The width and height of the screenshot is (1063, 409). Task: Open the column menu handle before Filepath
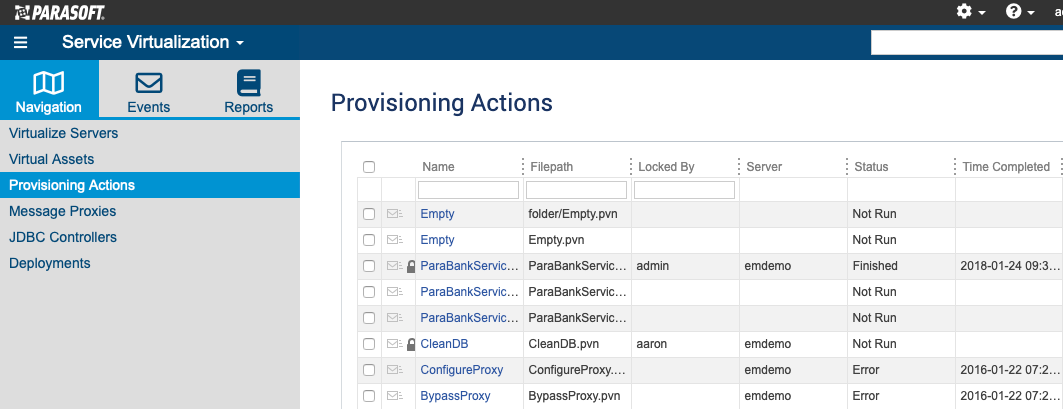(523, 167)
